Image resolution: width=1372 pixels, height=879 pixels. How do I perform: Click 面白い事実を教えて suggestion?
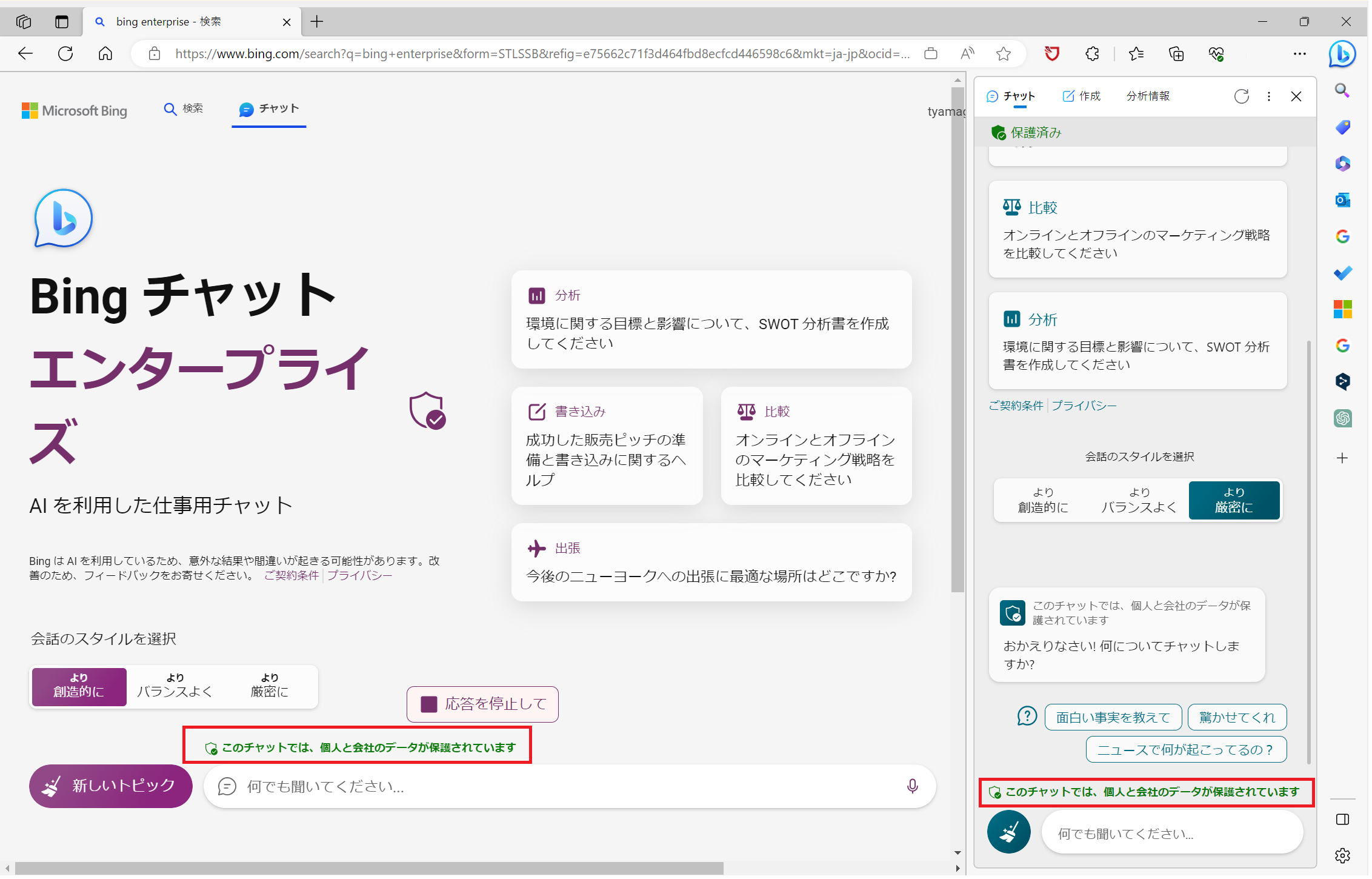click(x=1113, y=718)
